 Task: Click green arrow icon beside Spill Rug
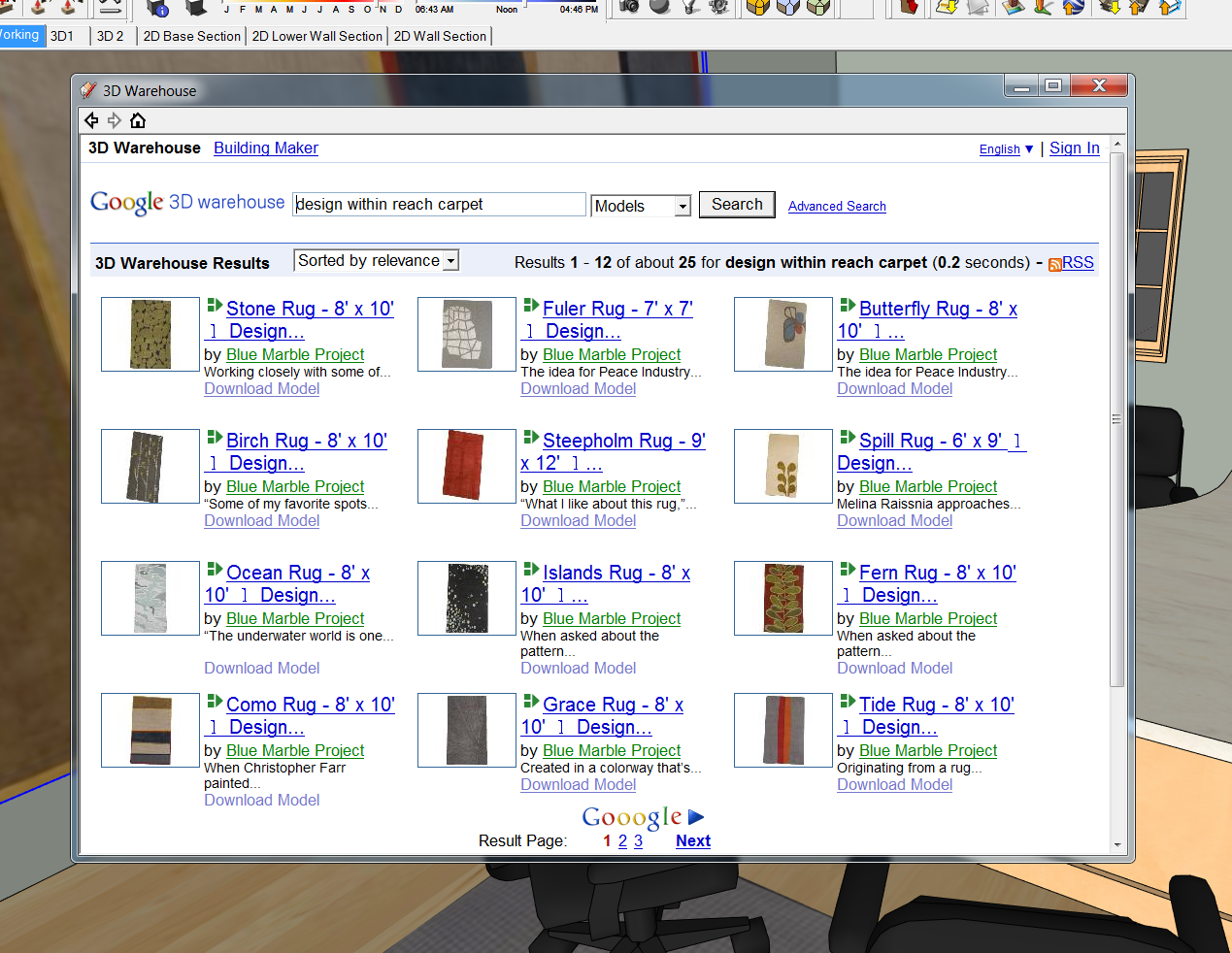point(848,438)
